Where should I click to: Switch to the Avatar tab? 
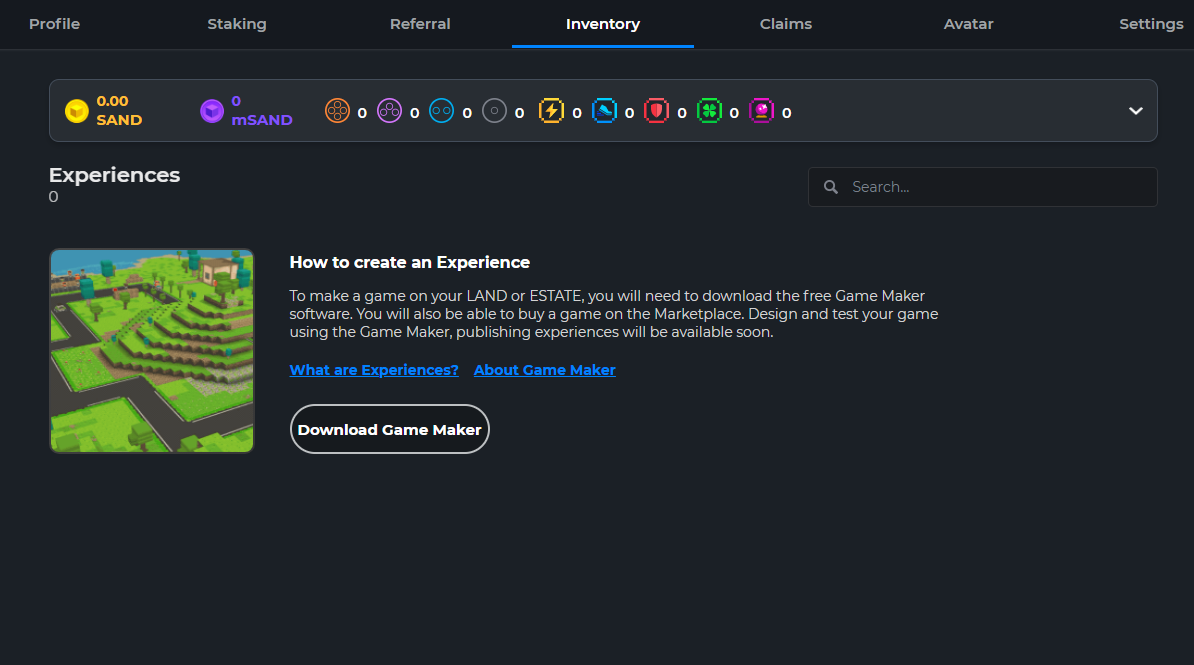[x=969, y=24]
